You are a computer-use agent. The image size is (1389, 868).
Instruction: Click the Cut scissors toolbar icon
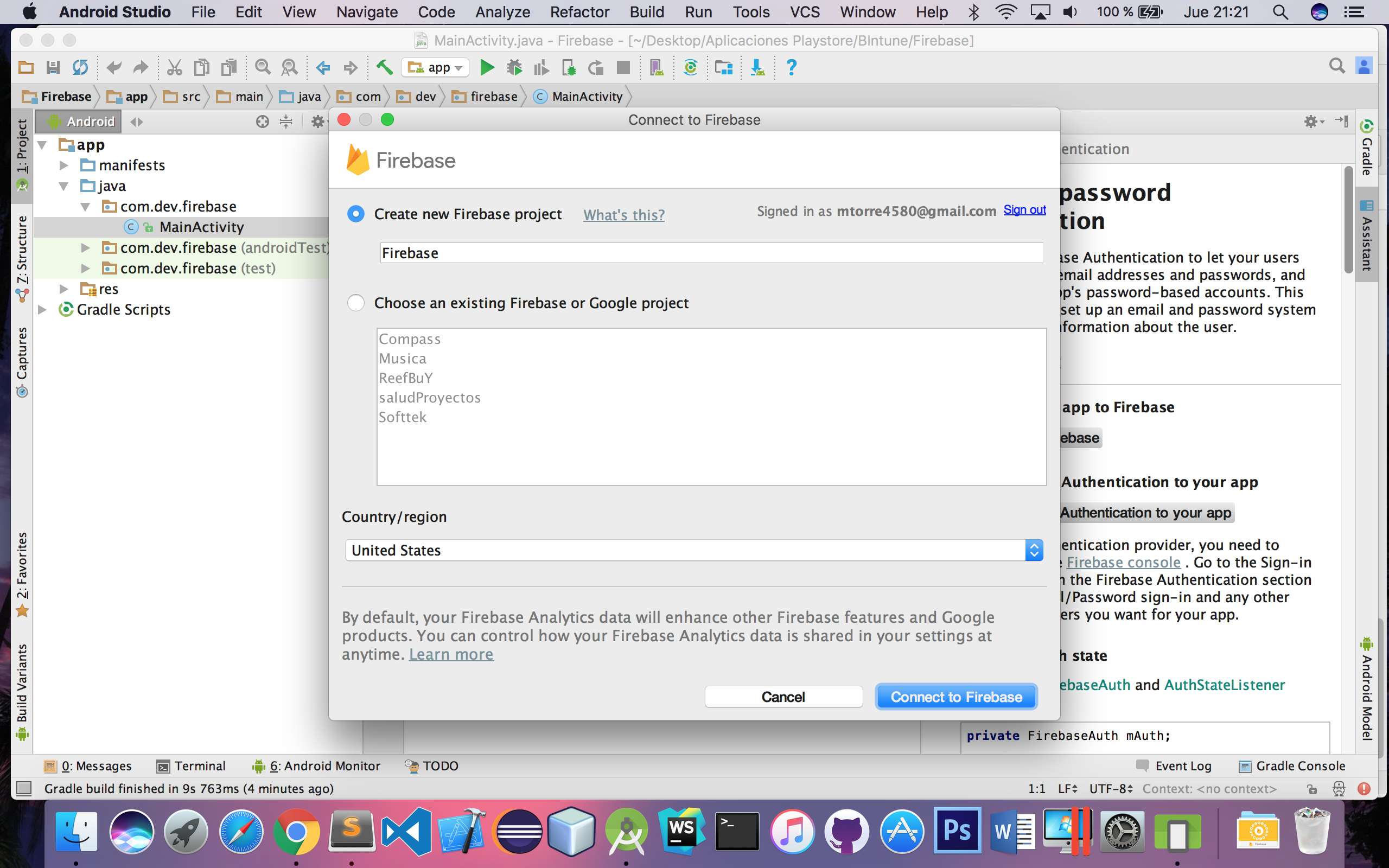coord(174,68)
